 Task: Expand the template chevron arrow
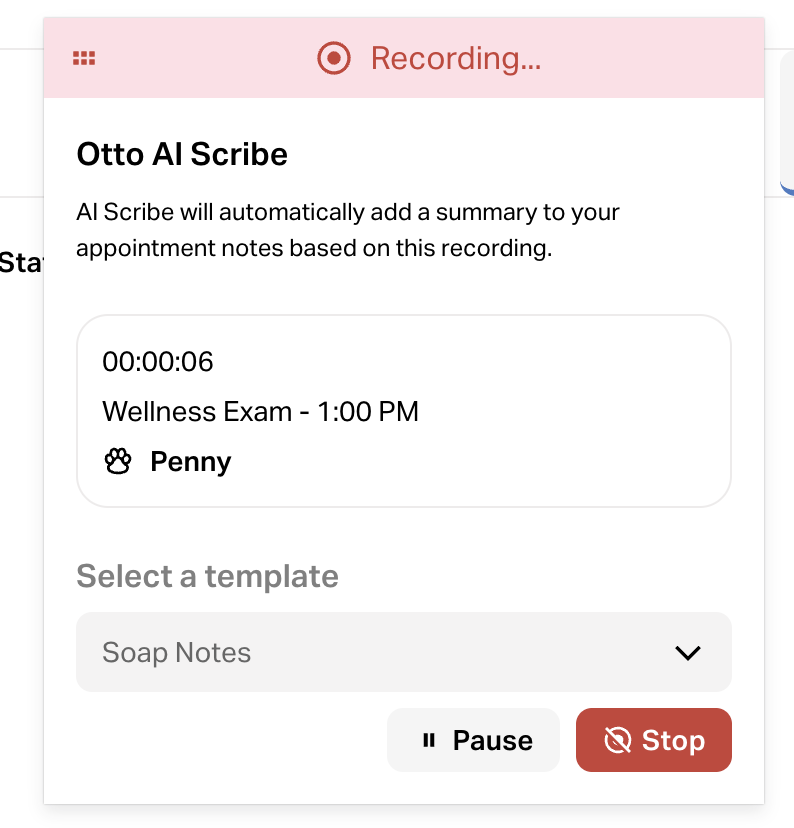tap(687, 653)
